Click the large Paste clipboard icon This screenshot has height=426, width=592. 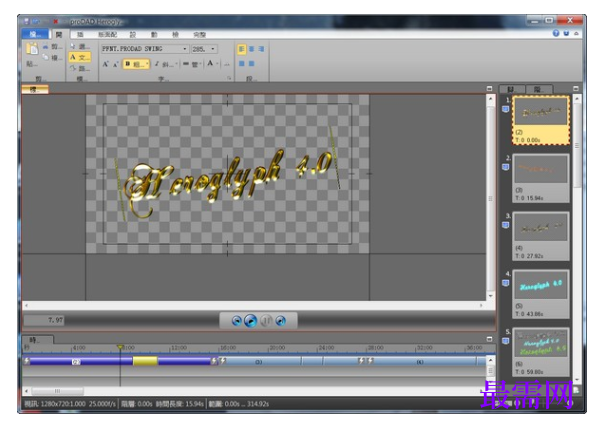tap(32, 49)
